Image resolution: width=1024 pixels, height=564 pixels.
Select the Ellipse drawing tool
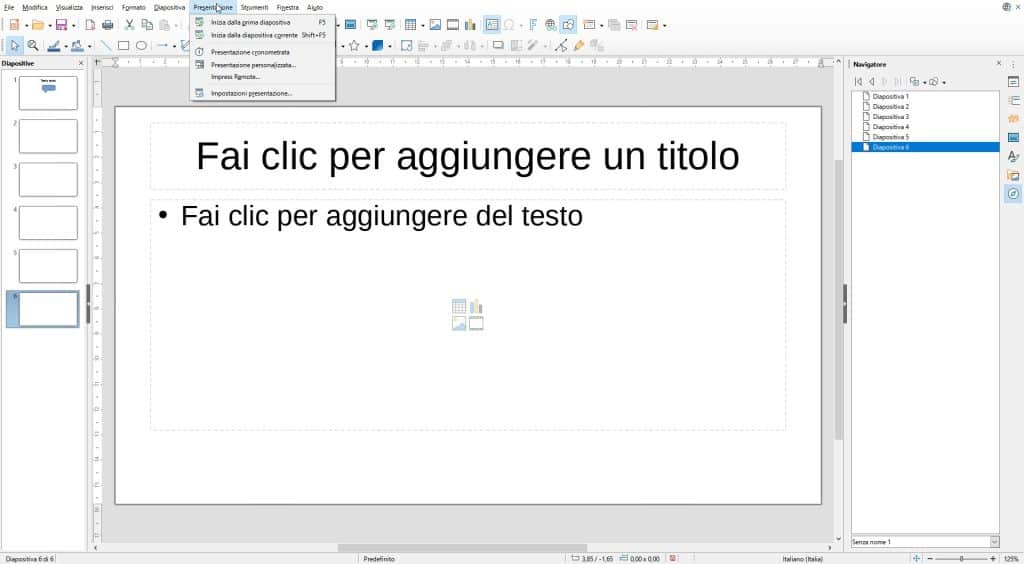[x=141, y=46]
